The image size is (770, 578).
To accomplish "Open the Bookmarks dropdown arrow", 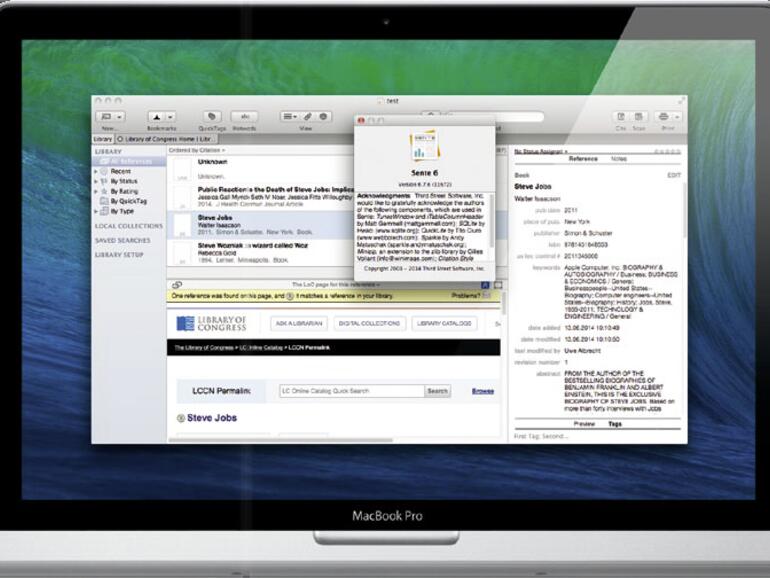I will pyautogui.click(x=170, y=117).
